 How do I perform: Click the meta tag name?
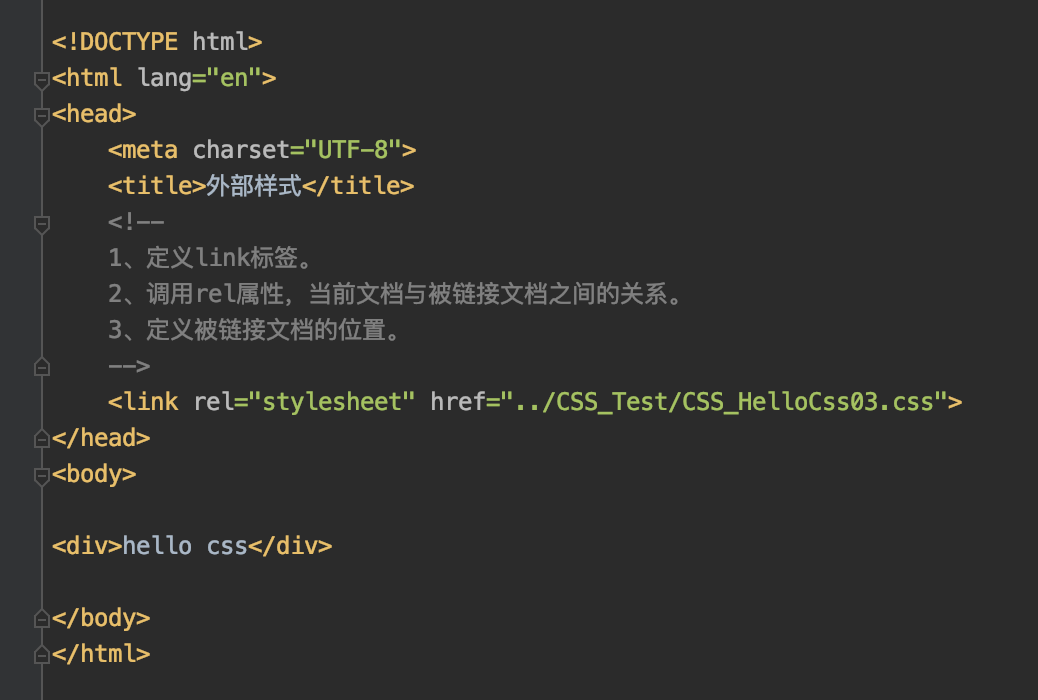(x=150, y=150)
